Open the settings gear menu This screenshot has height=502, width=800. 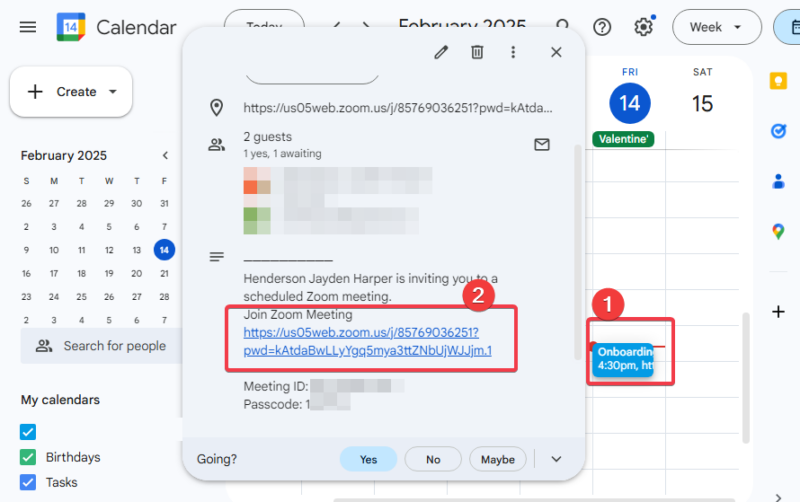pos(643,27)
